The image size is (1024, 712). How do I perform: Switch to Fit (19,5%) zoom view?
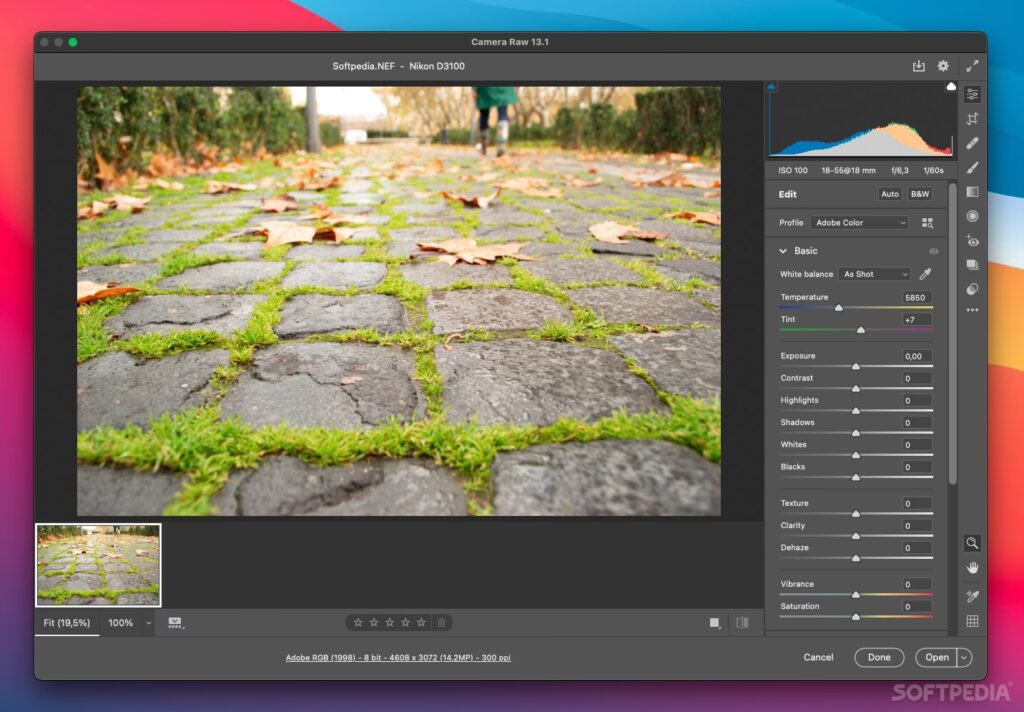click(x=67, y=623)
